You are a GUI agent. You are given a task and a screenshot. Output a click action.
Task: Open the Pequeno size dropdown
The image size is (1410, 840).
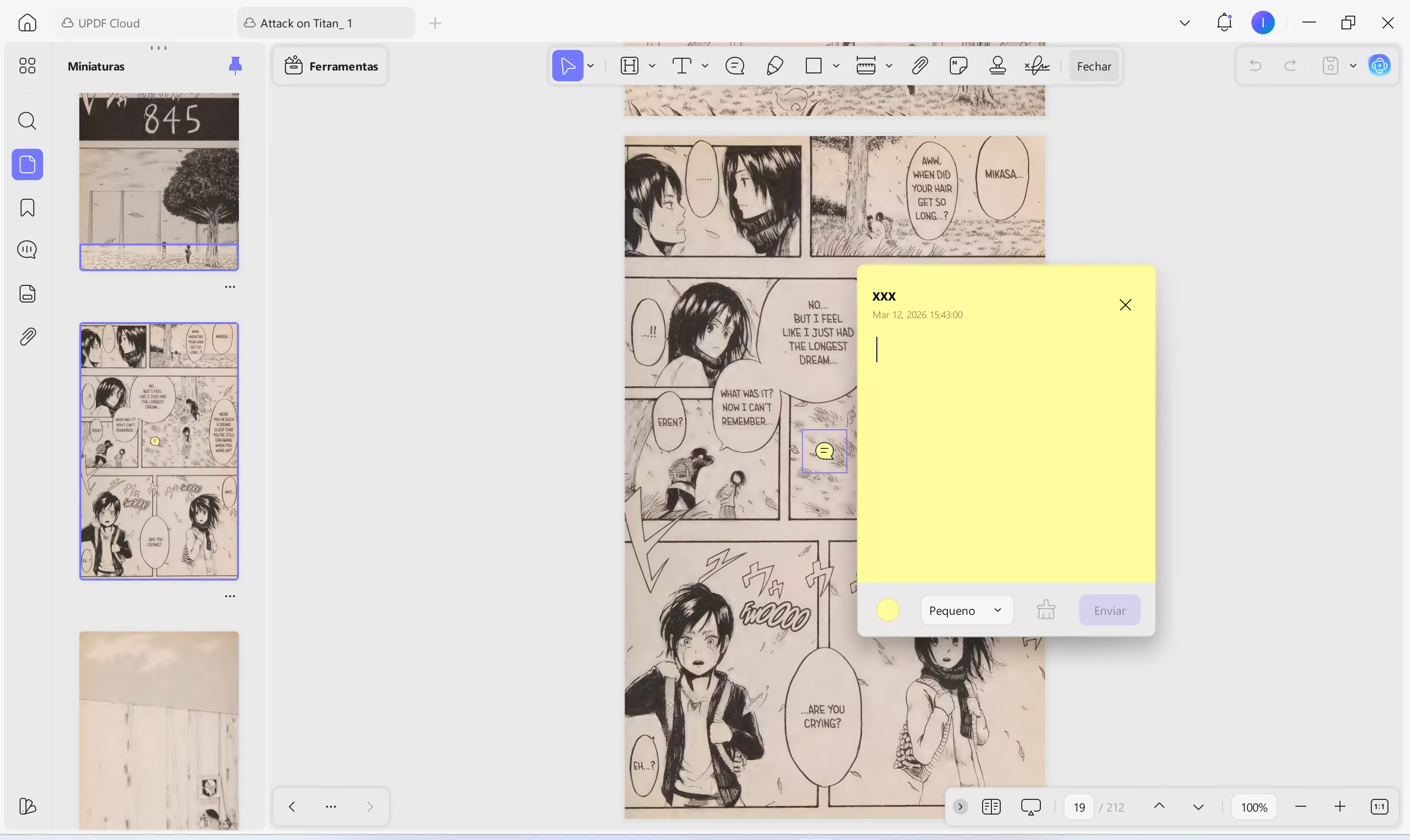click(x=966, y=610)
